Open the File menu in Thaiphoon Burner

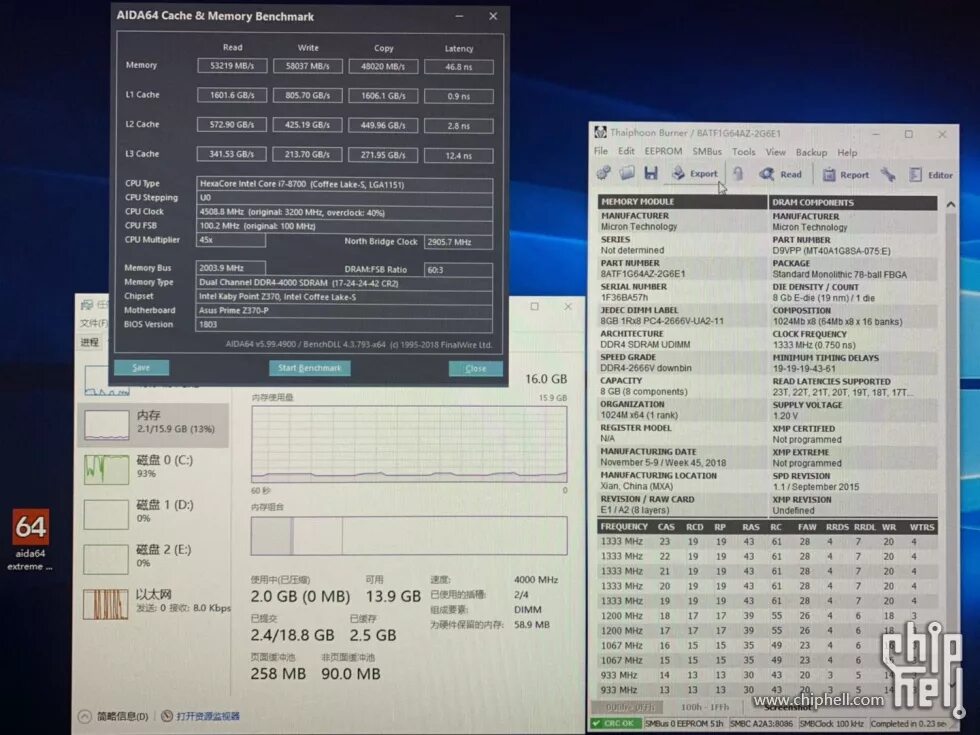(601, 151)
